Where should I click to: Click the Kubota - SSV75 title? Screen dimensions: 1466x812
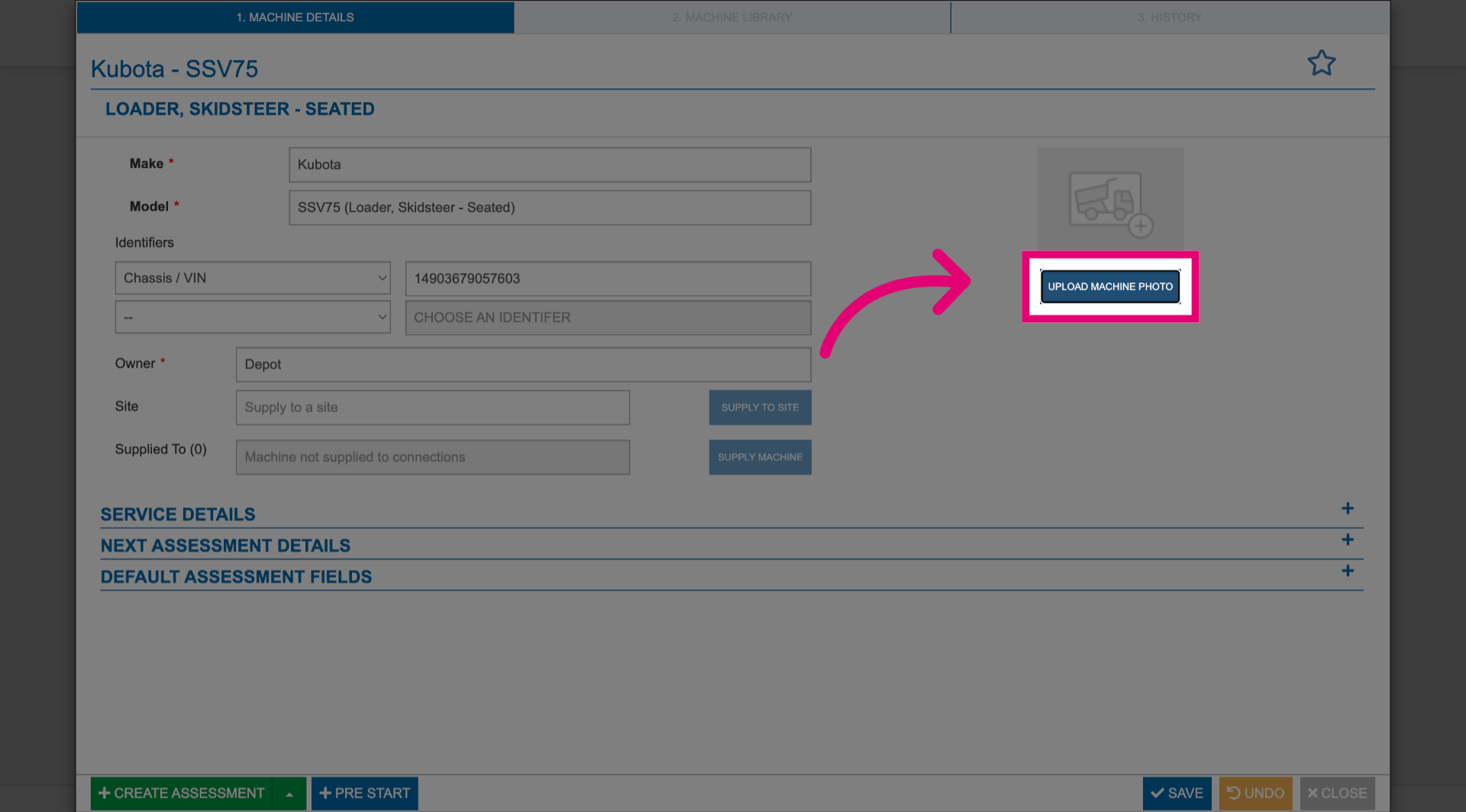(x=174, y=69)
